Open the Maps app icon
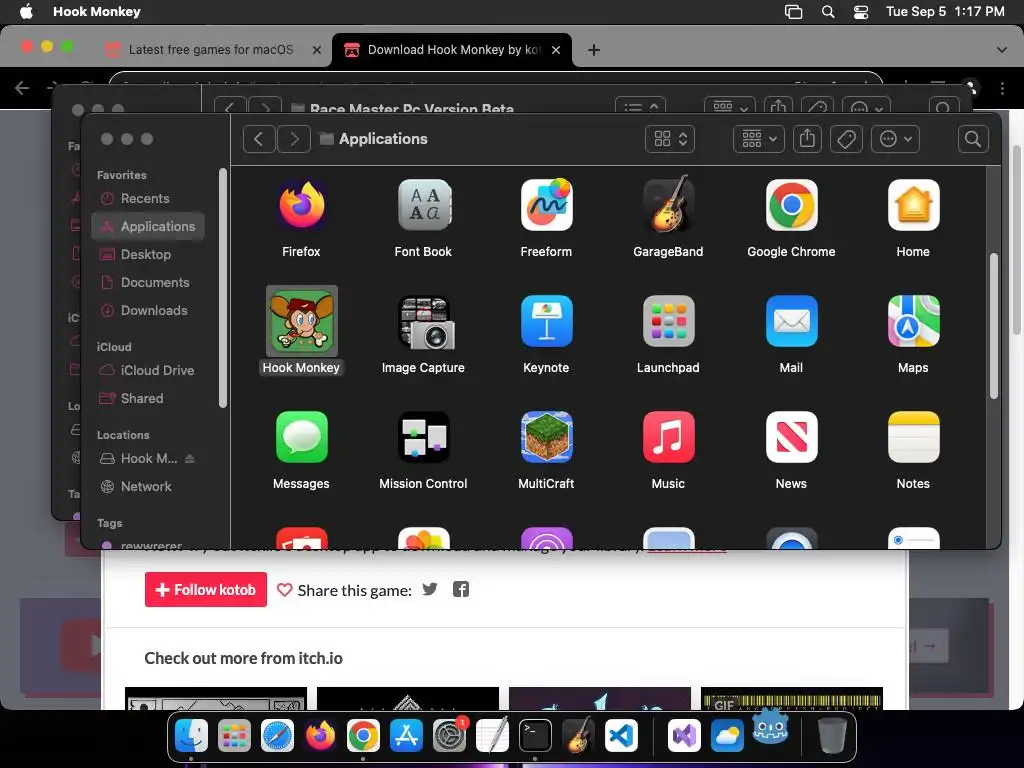1024x768 pixels. coord(913,321)
